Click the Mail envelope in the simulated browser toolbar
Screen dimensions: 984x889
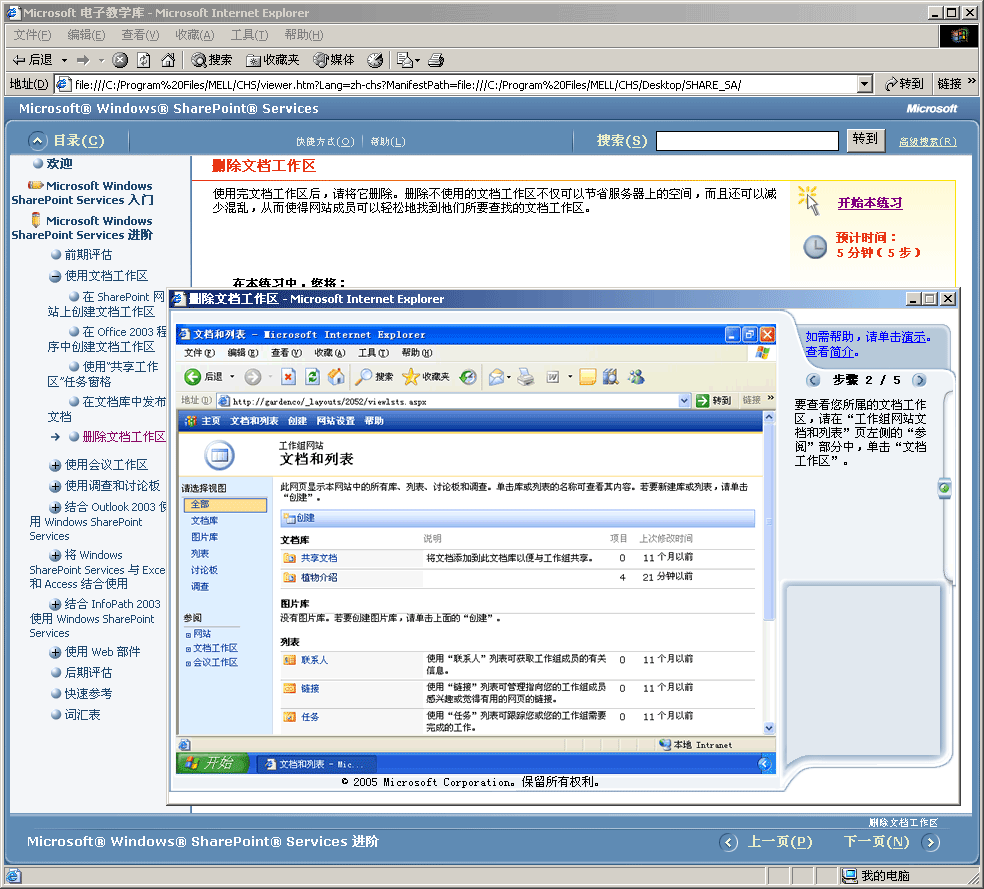click(x=496, y=376)
